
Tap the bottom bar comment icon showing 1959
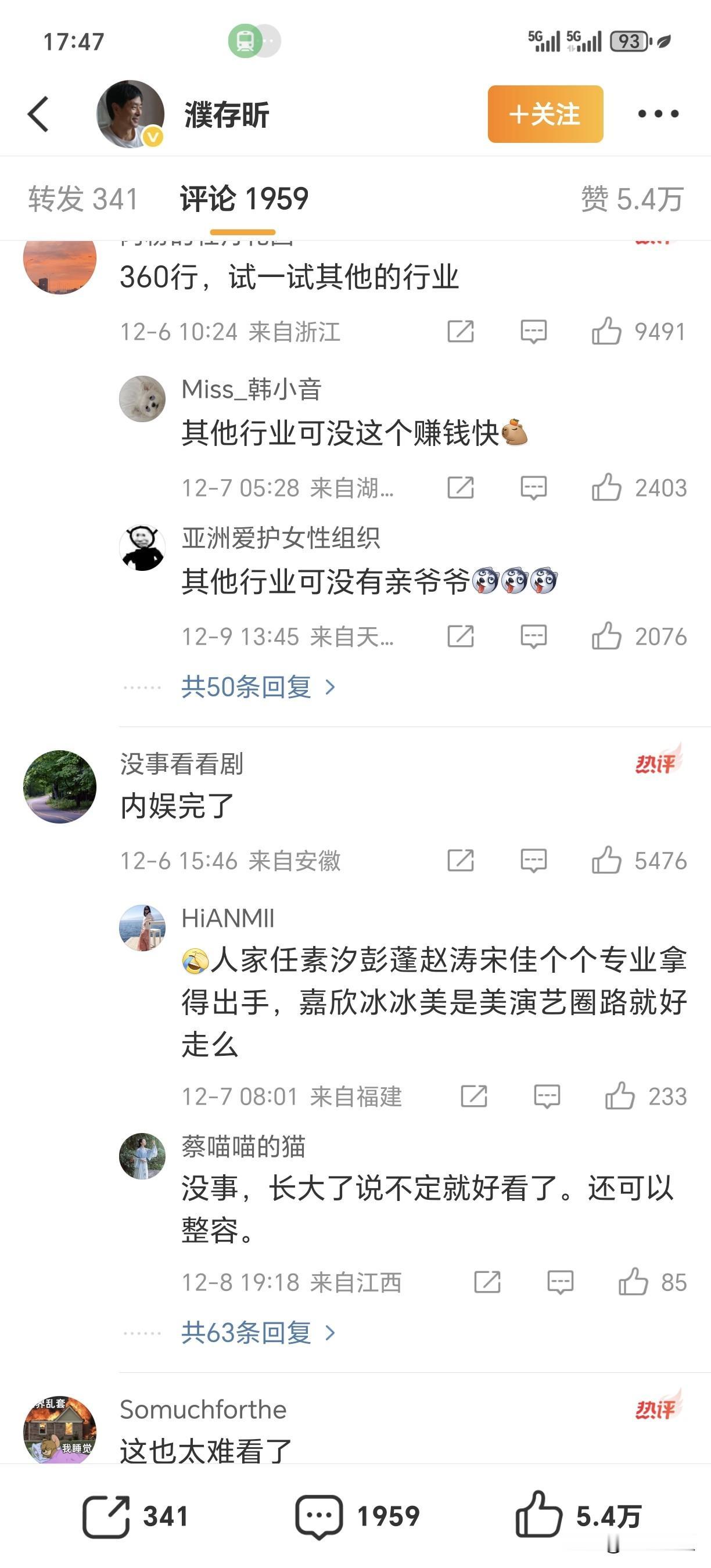point(319,1517)
